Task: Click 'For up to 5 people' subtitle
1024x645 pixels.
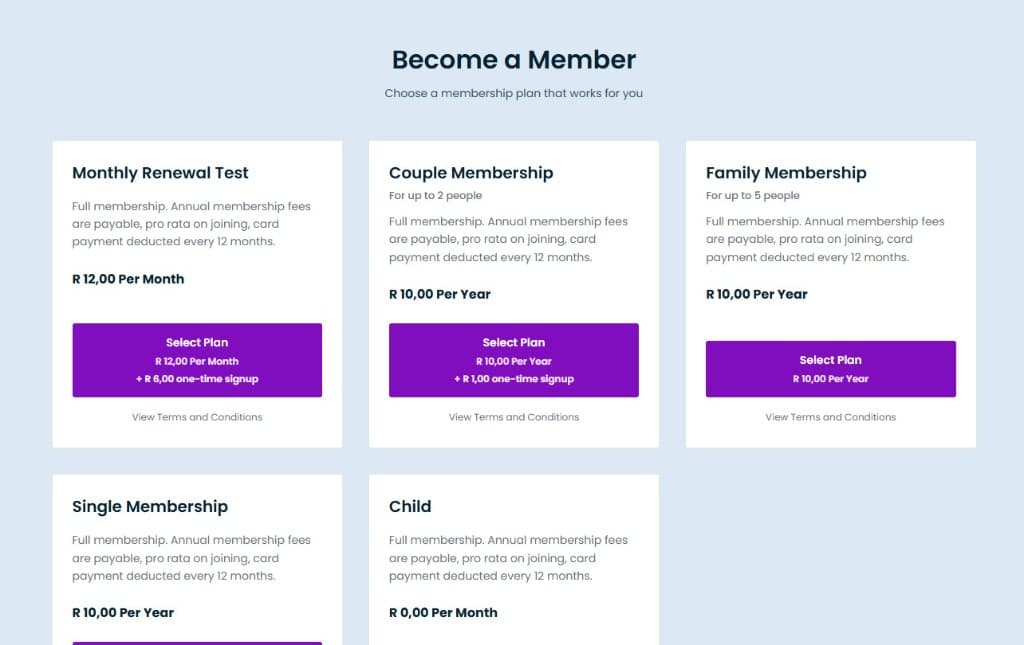Action: [x=752, y=196]
